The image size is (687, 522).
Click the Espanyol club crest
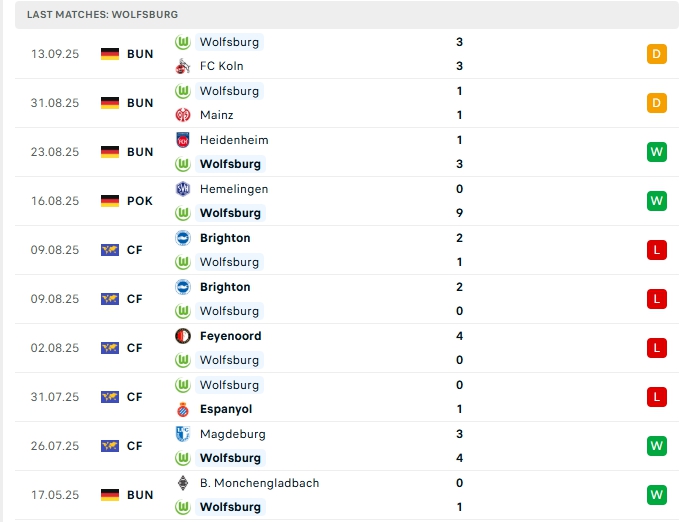click(183, 409)
